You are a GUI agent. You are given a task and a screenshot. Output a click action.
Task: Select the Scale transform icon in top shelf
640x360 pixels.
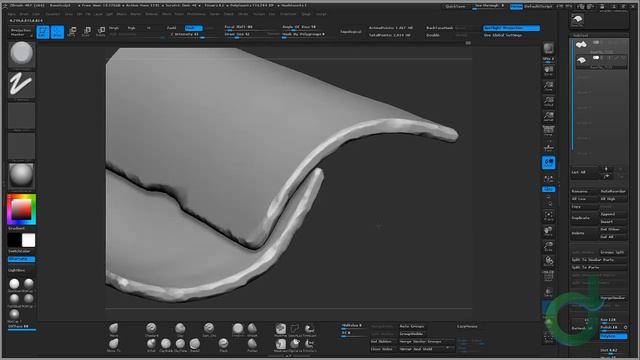(x=86, y=32)
